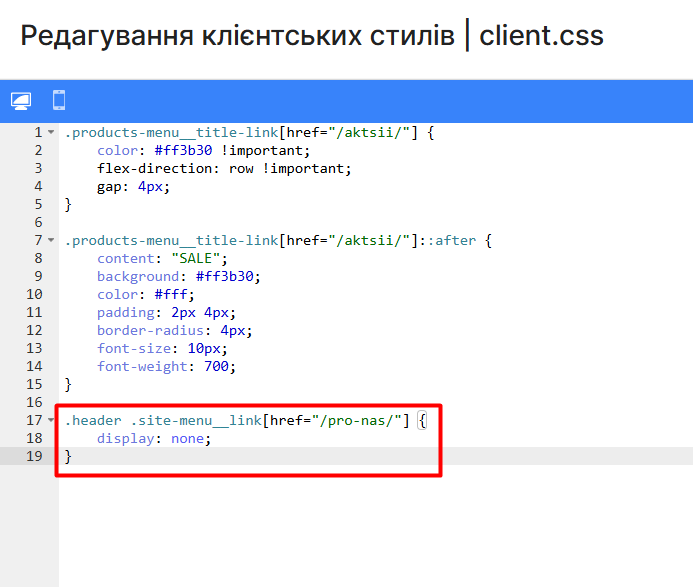Click the ::after selector on line 7

(x=278, y=240)
